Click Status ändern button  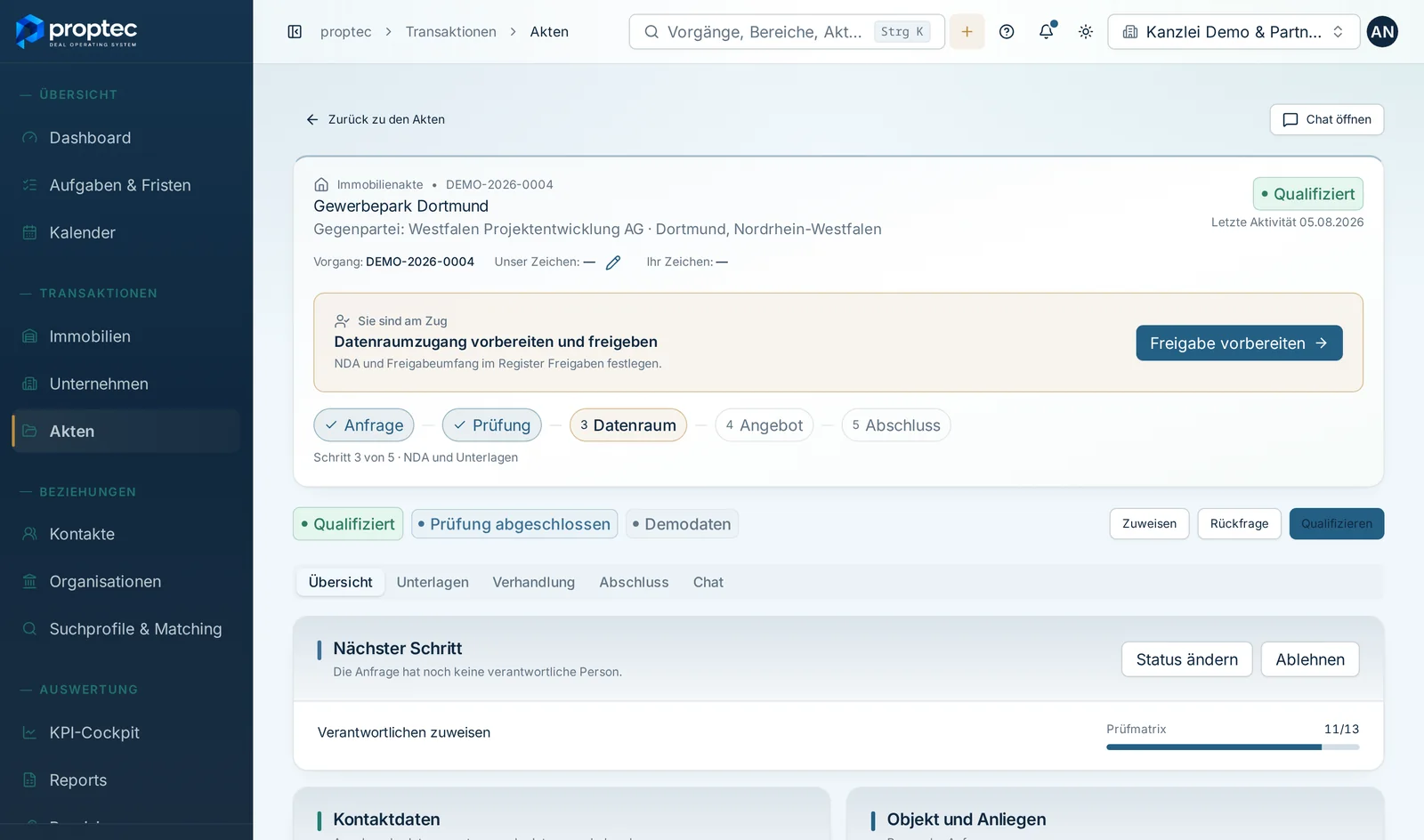[x=1186, y=659]
